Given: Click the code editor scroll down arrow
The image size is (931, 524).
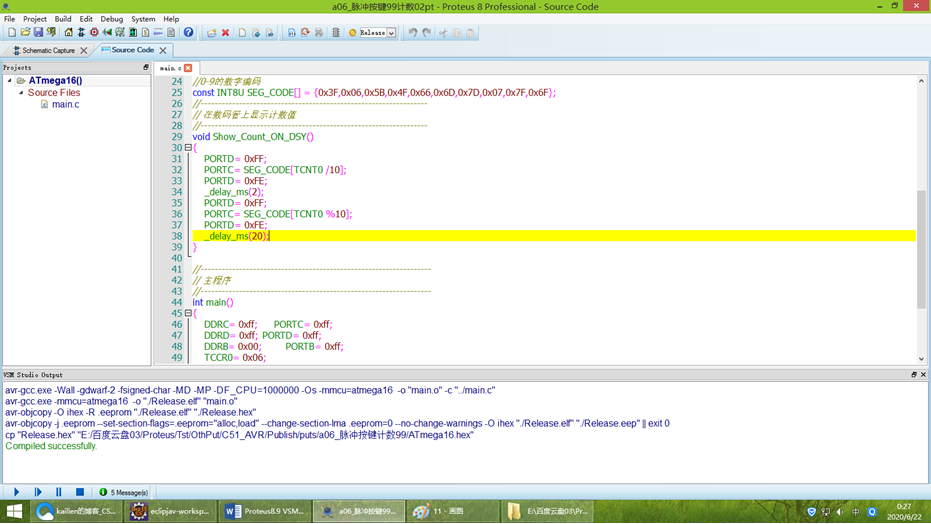Looking at the screenshot, I should coord(922,358).
